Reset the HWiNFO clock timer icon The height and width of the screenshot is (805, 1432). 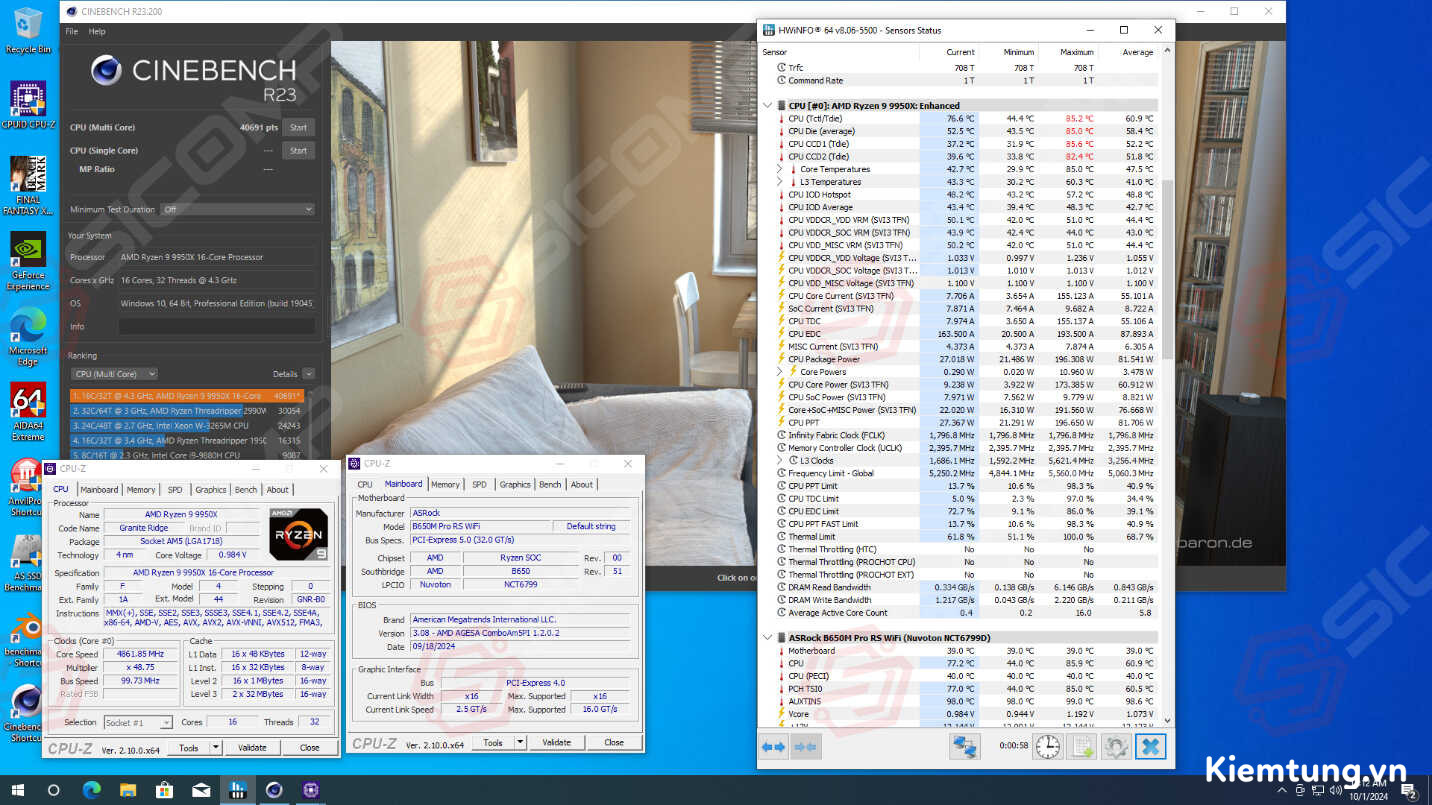(x=1047, y=746)
